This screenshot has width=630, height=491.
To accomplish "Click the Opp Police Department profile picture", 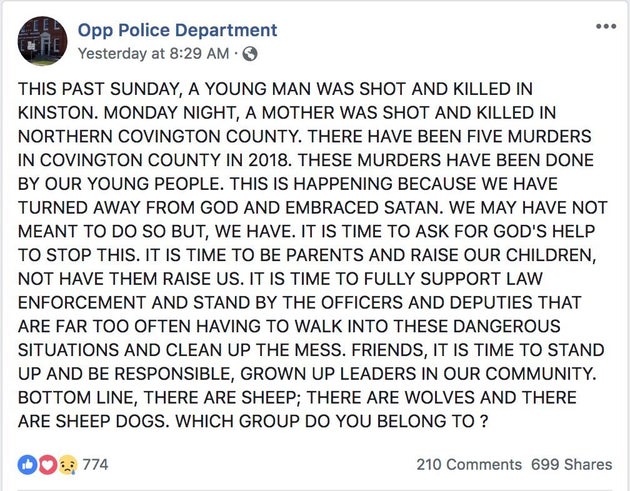I will pyautogui.click(x=41, y=41).
